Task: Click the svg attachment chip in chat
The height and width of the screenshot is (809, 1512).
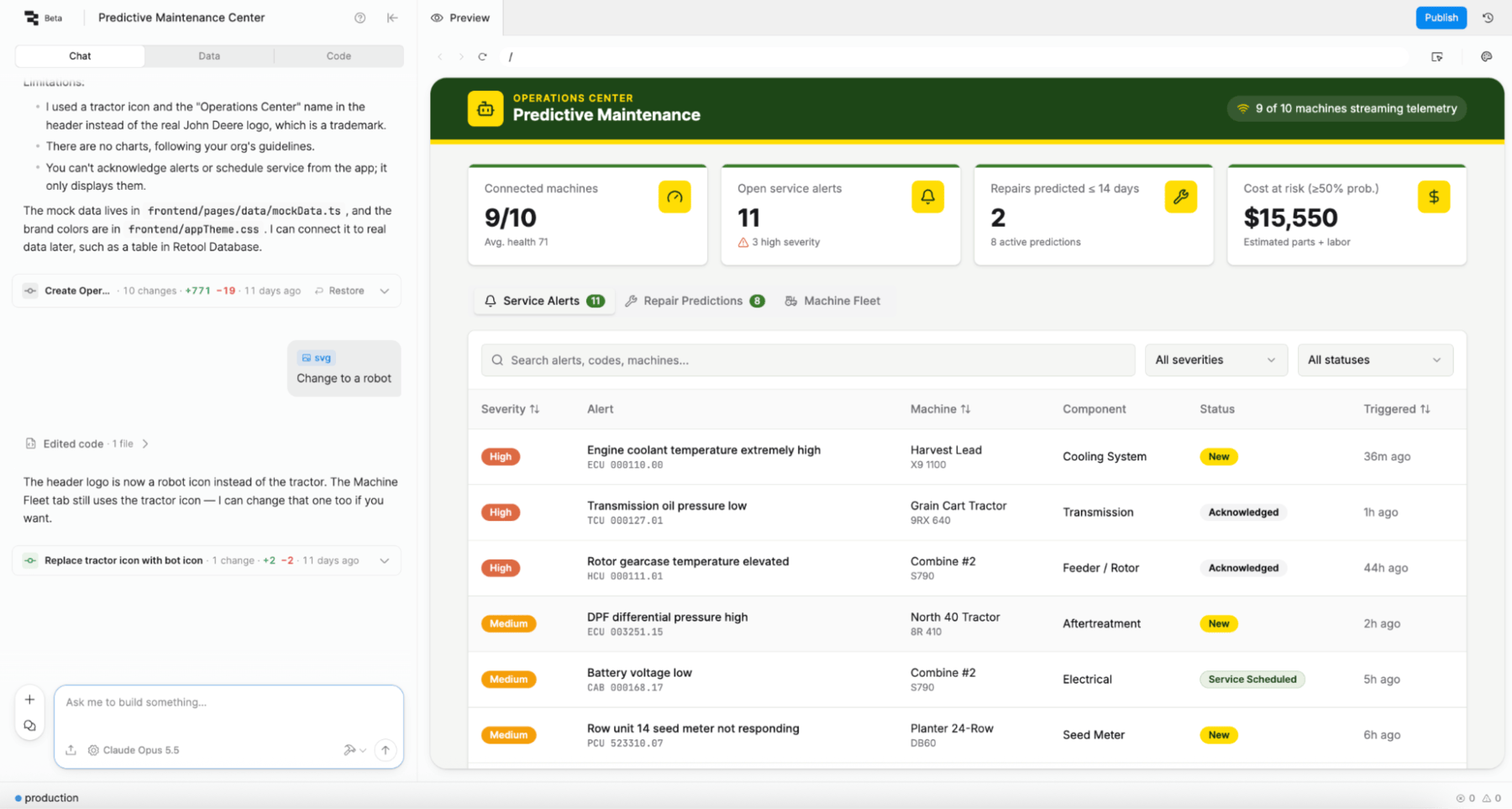Action: [x=316, y=358]
